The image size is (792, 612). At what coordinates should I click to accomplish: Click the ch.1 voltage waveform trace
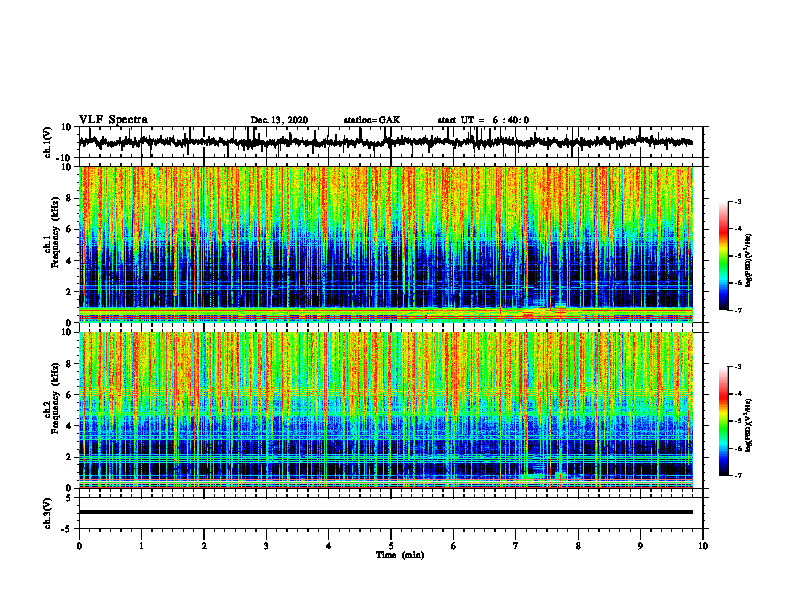(385, 142)
